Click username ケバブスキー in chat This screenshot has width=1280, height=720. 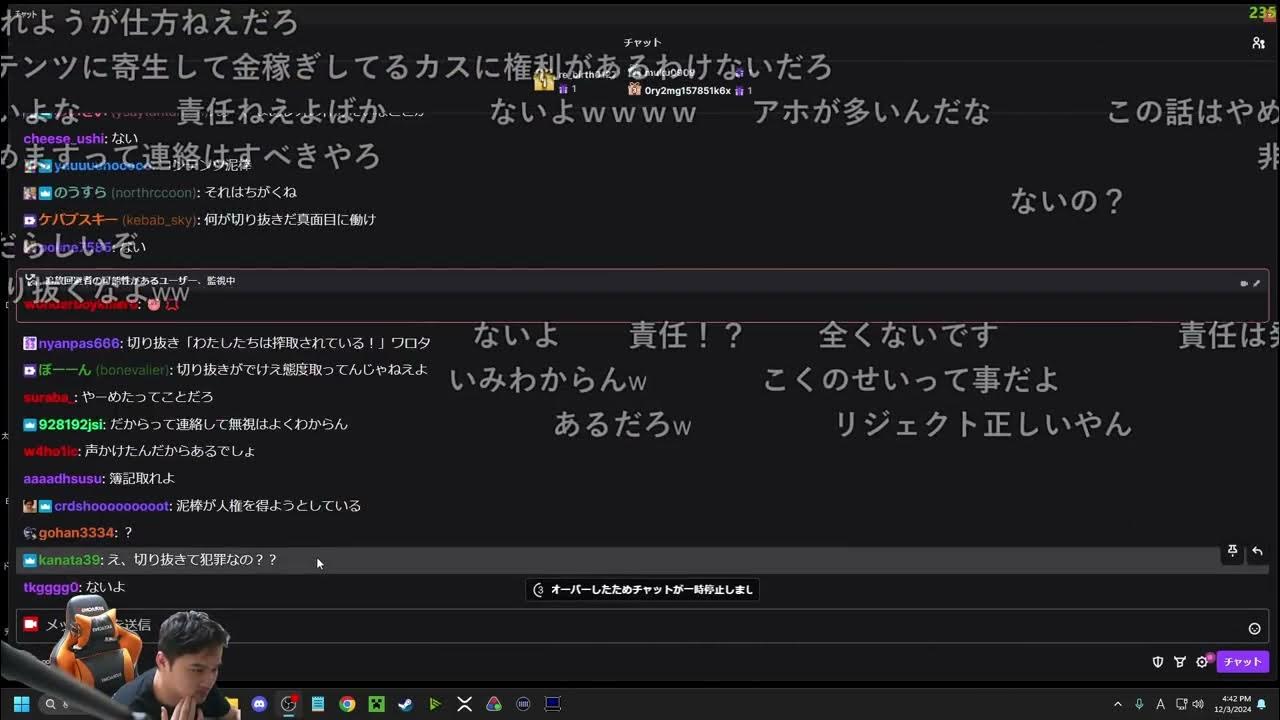coord(78,219)
